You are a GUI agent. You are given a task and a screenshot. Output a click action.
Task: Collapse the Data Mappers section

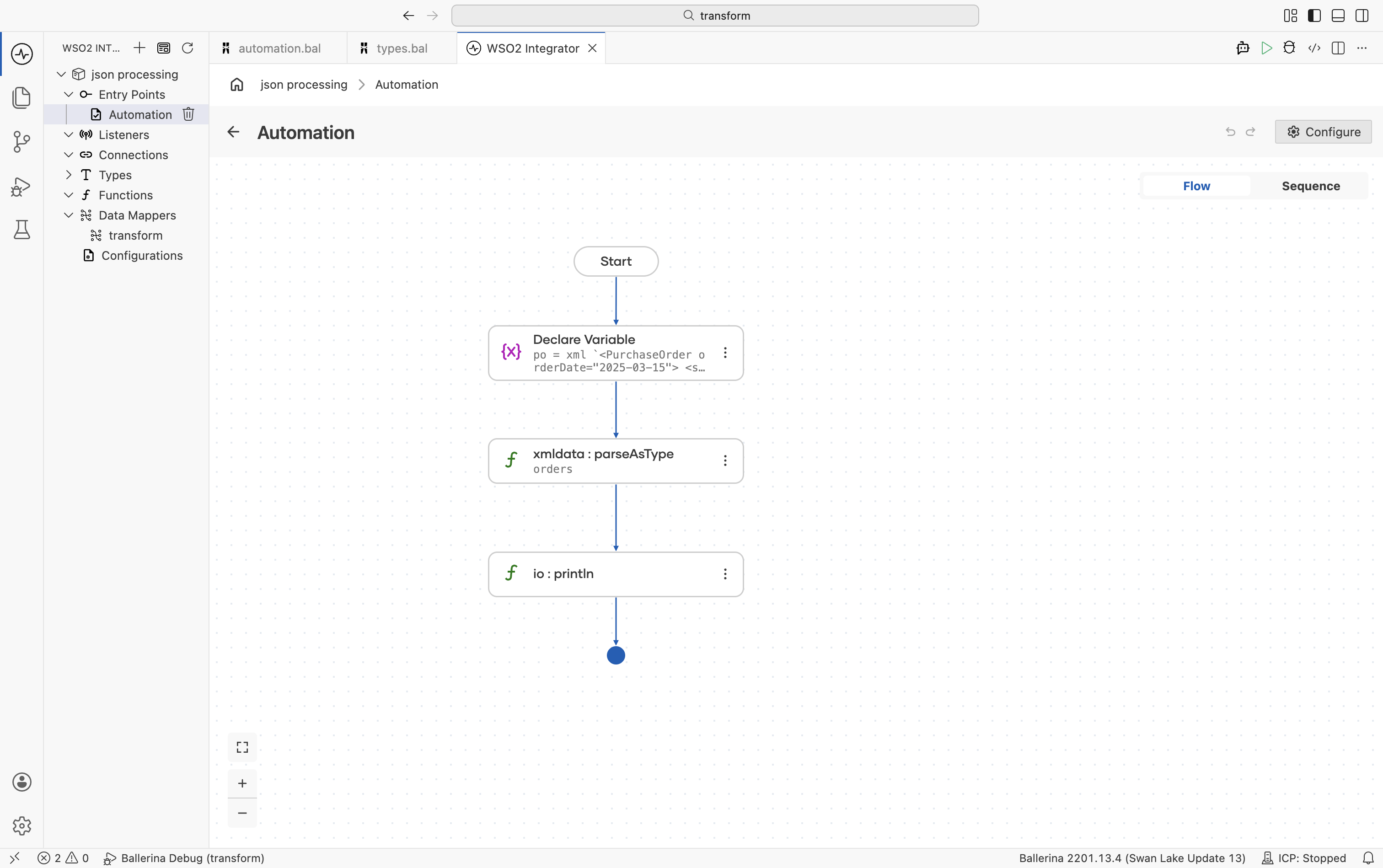[68, 214]
